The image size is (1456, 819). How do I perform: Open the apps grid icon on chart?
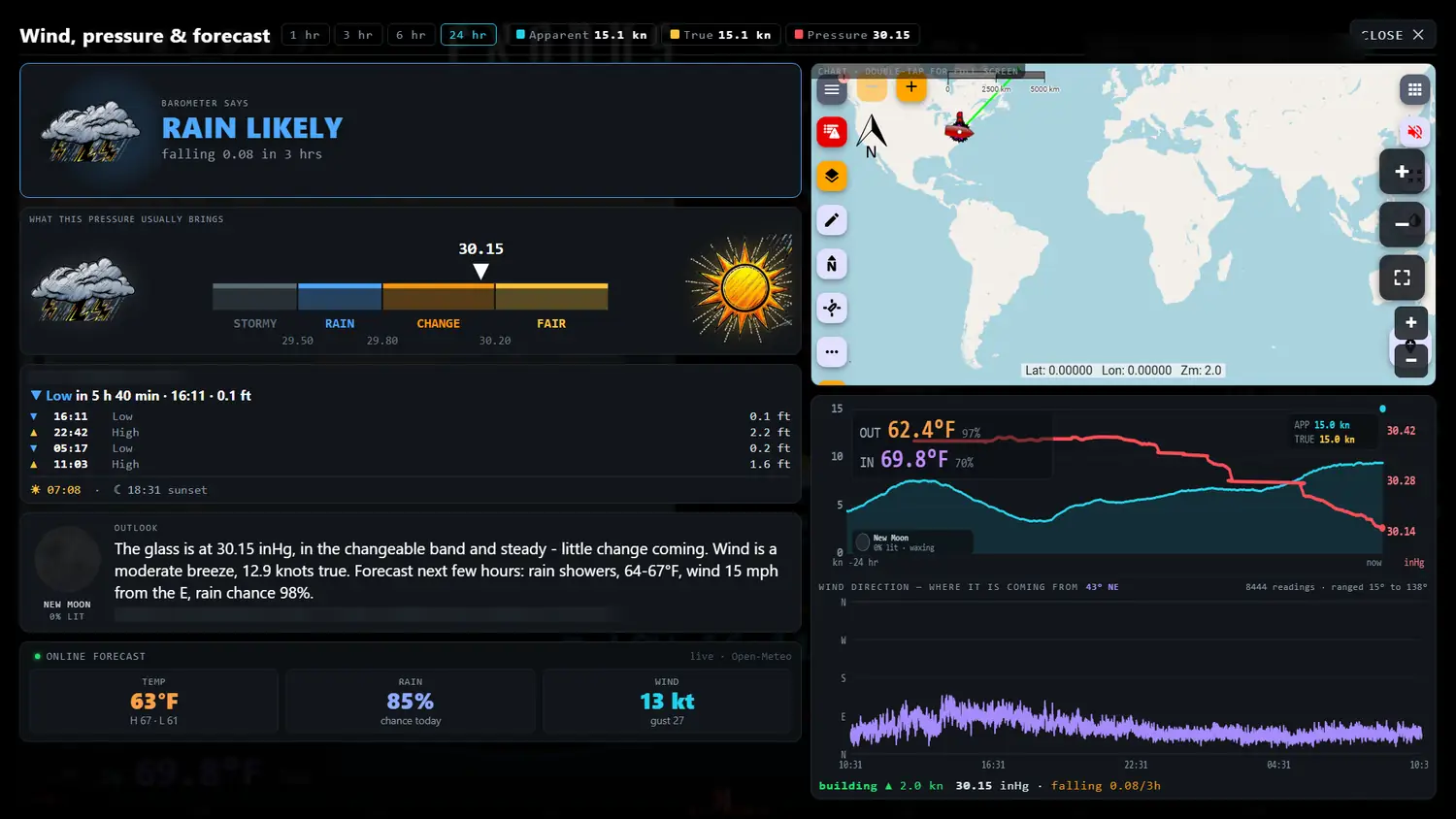pos(1414,89)
